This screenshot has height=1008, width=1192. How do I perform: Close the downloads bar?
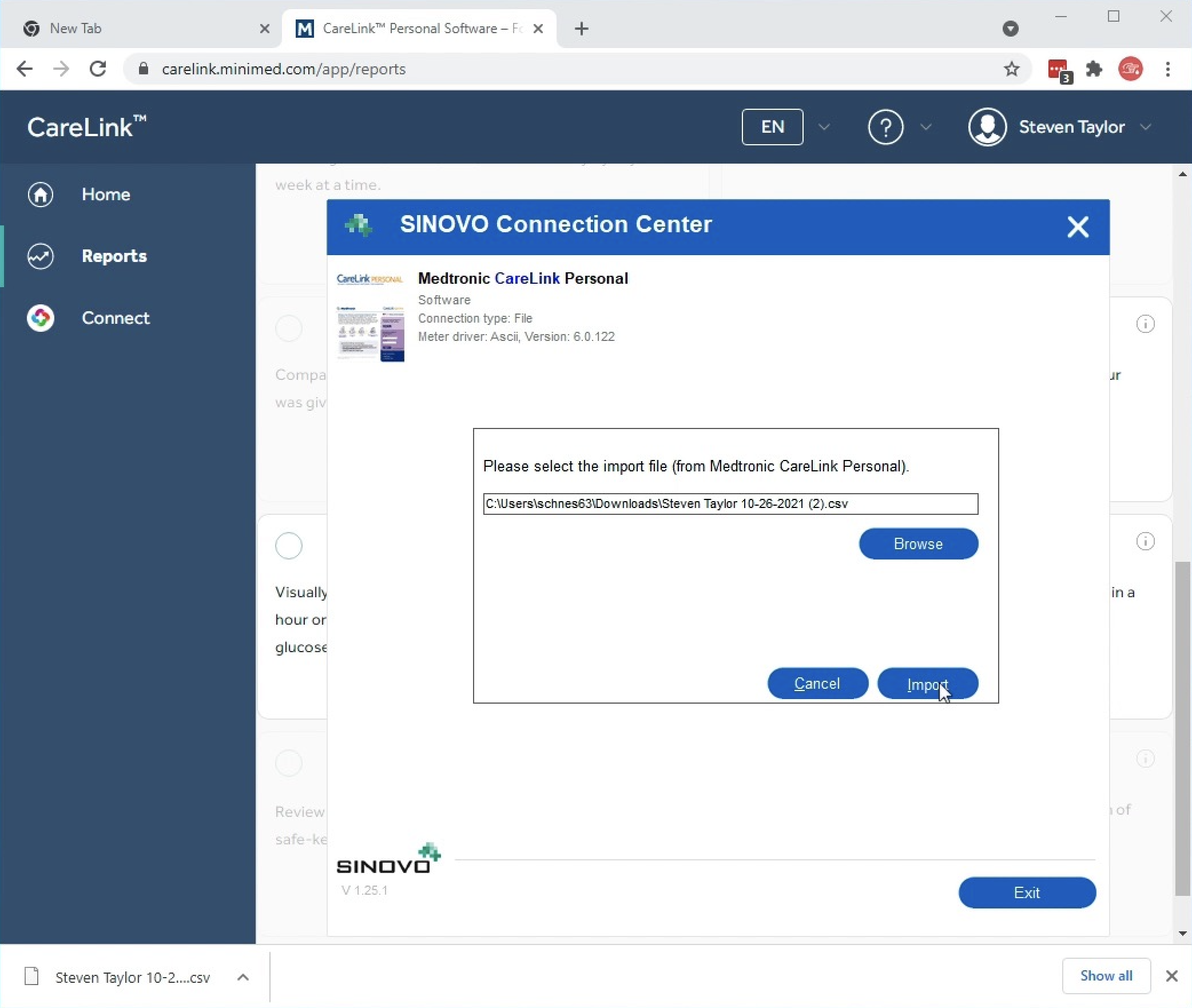coord(1171,976)
